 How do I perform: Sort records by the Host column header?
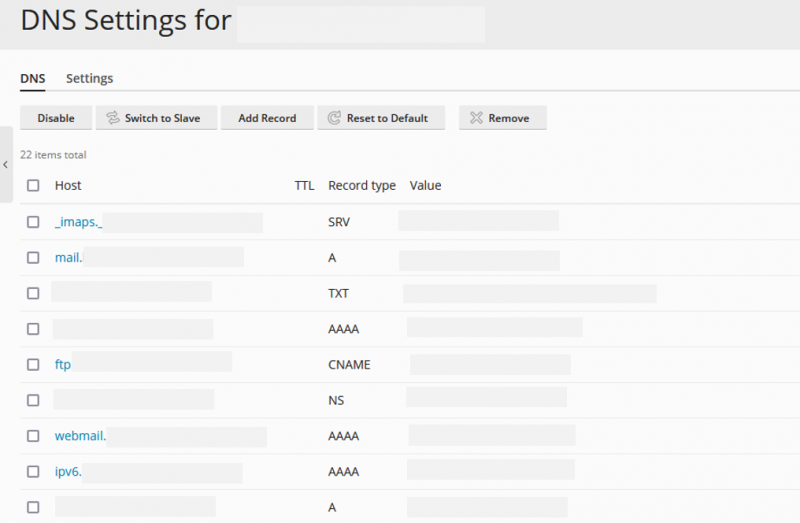(68, 185)
